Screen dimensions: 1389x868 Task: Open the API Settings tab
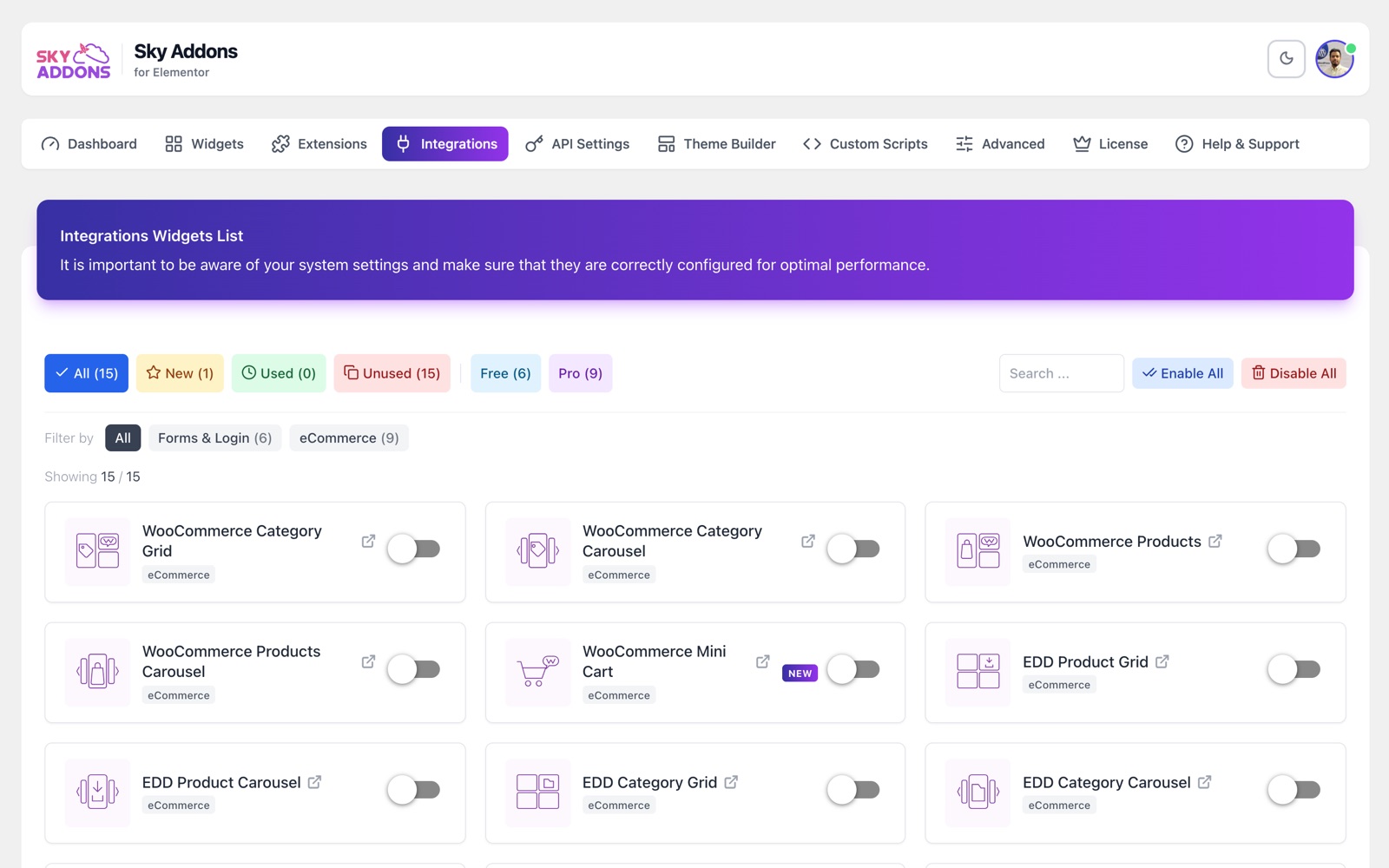coord(577,144)
